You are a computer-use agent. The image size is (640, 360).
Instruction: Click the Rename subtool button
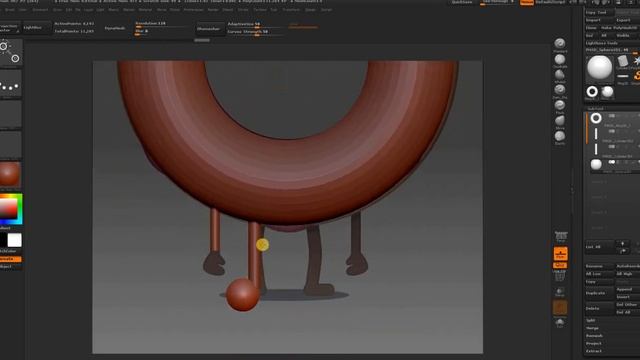600,266
